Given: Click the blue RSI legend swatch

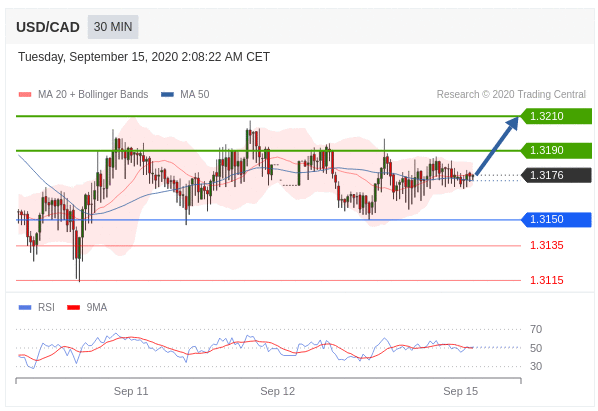Looking at the screenshot, I should click(x=25, y=307).
